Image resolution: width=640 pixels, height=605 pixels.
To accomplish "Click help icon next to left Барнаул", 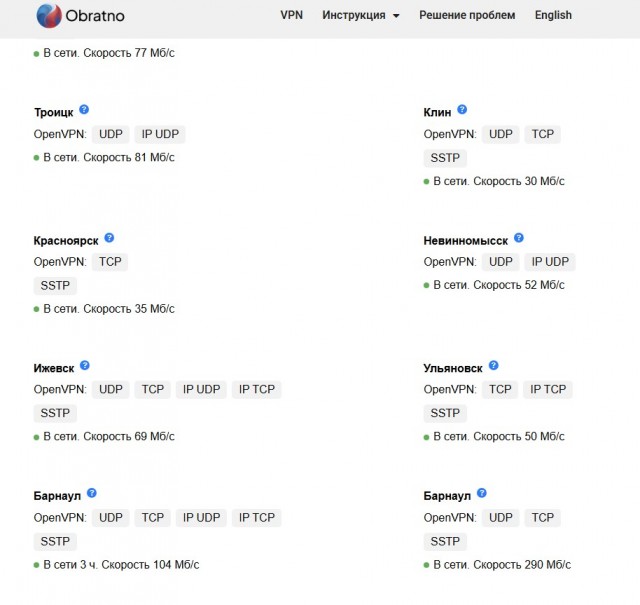I will [x=92, y=493].
